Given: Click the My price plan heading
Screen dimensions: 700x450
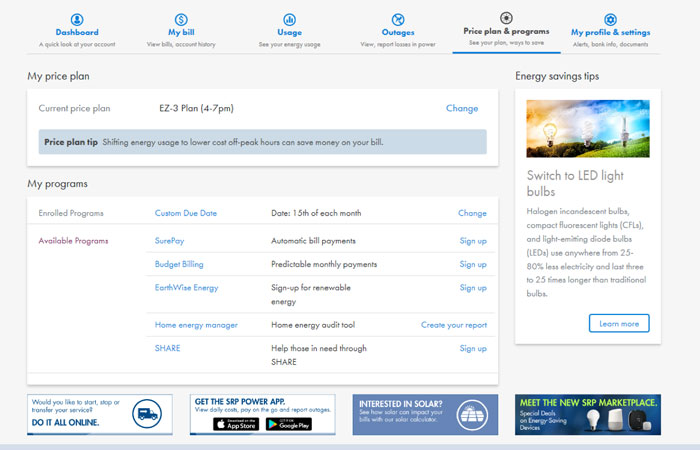Looking at the screenshot, I should coord(58,76).
